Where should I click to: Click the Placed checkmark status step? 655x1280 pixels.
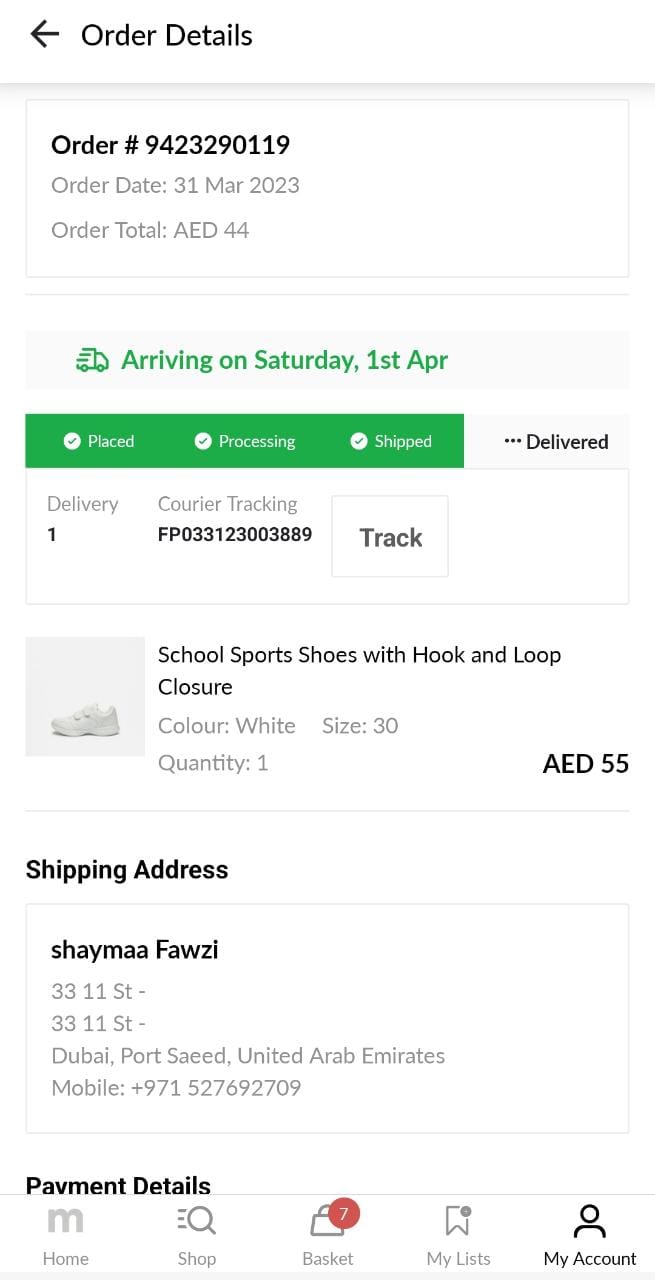[99, 441]
